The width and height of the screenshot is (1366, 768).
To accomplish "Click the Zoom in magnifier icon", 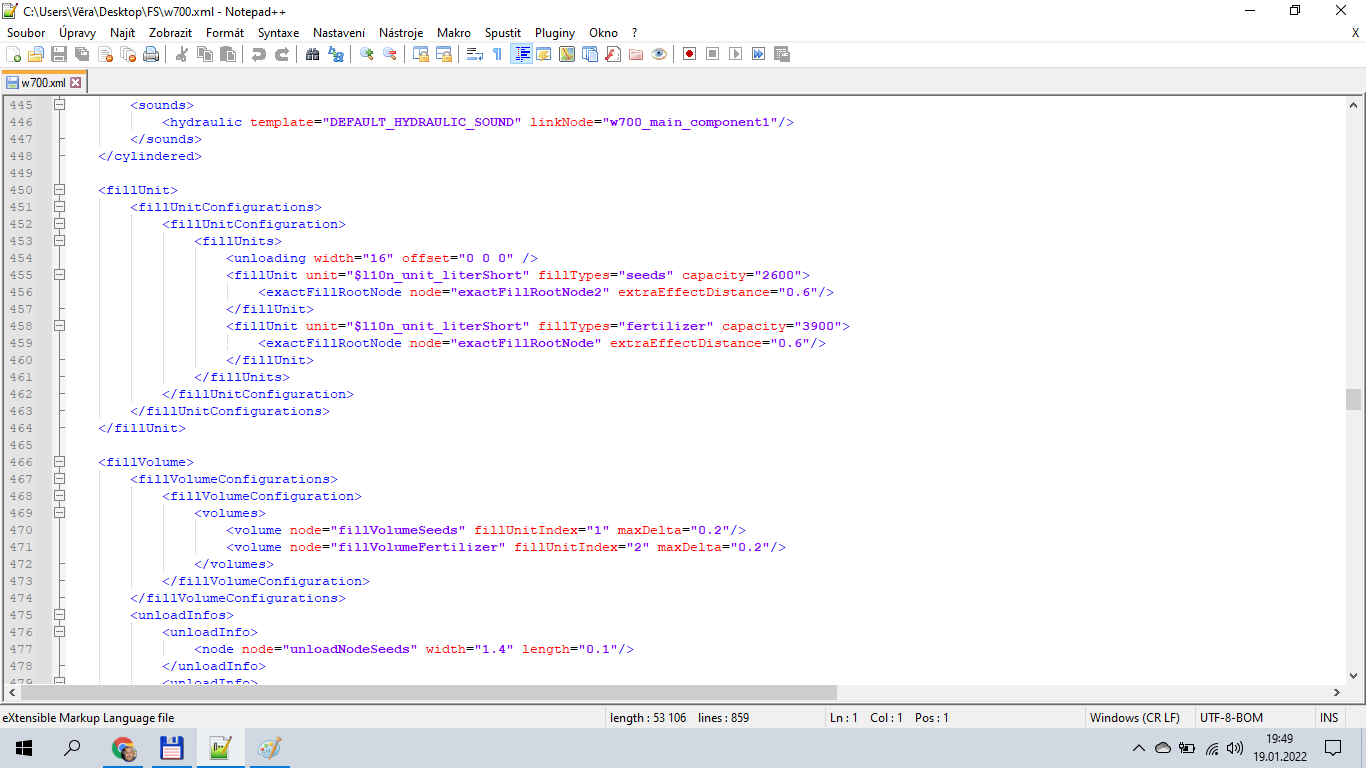I will tap(367, 54).
